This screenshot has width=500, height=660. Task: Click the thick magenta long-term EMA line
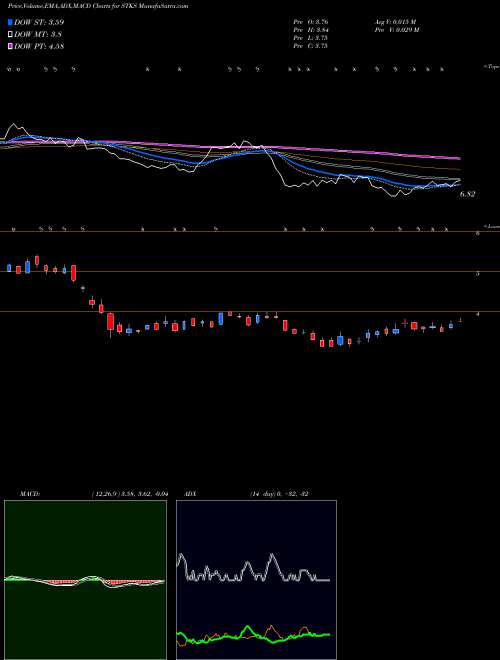pyautogui.click(x=295, y=148)
